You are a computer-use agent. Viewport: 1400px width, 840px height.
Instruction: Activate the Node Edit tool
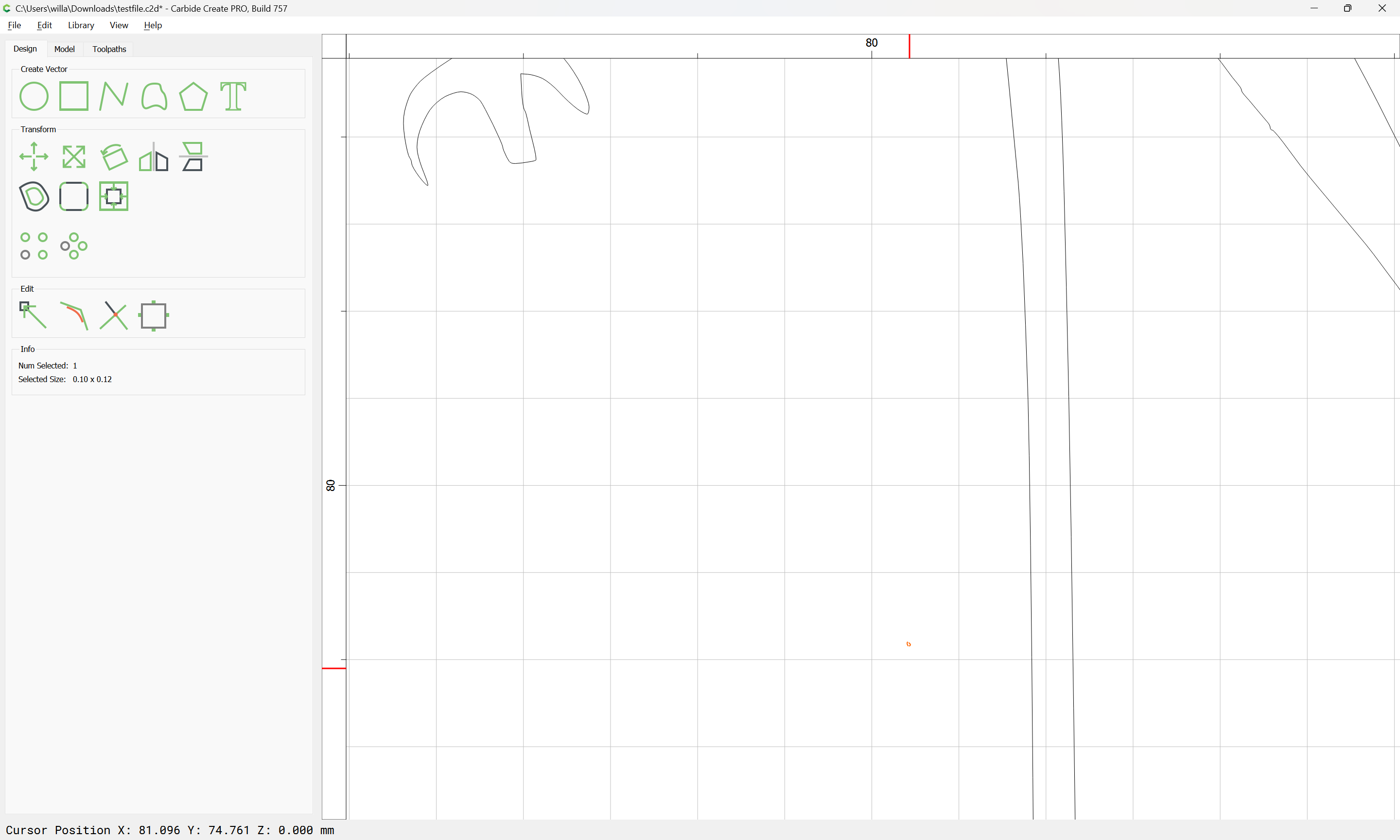pos(34,315)
